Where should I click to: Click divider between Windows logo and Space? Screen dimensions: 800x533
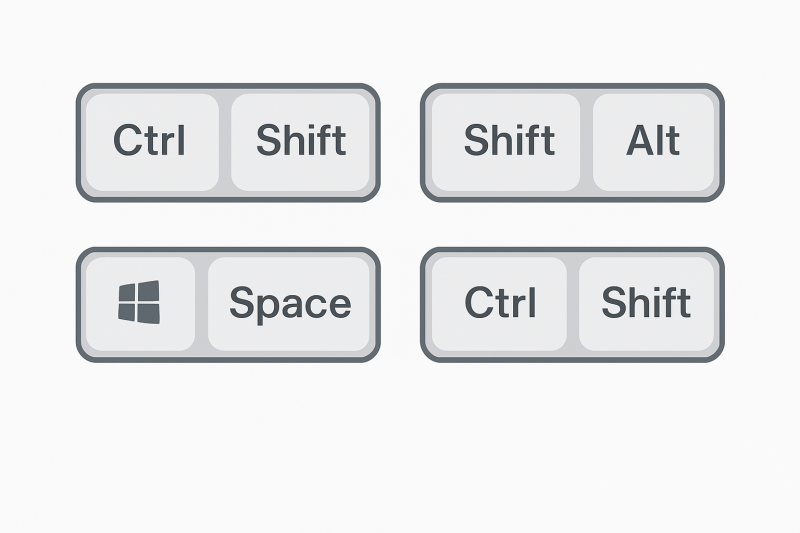[x=202, y=304]
